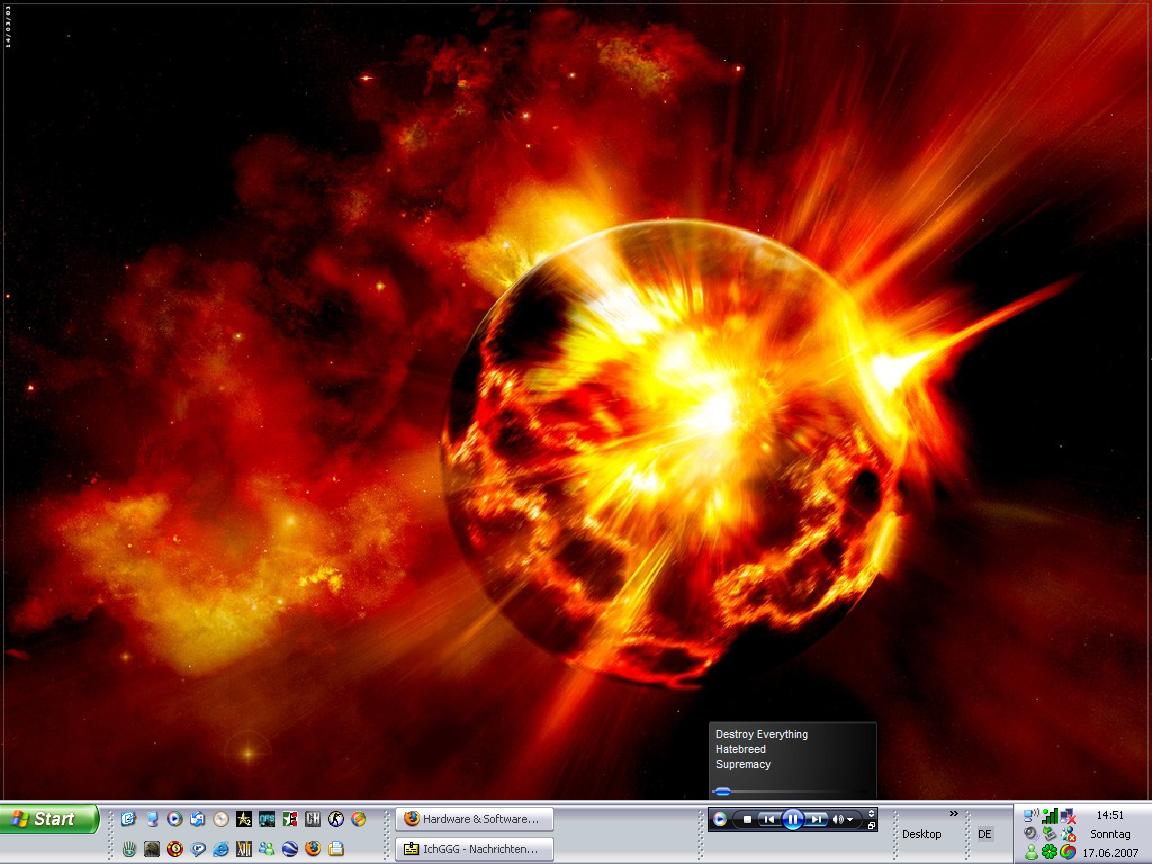Open Google Earth from quick launch
Image resolution: width=1152 pixels, height=864 pixels.
click(290, 849)
